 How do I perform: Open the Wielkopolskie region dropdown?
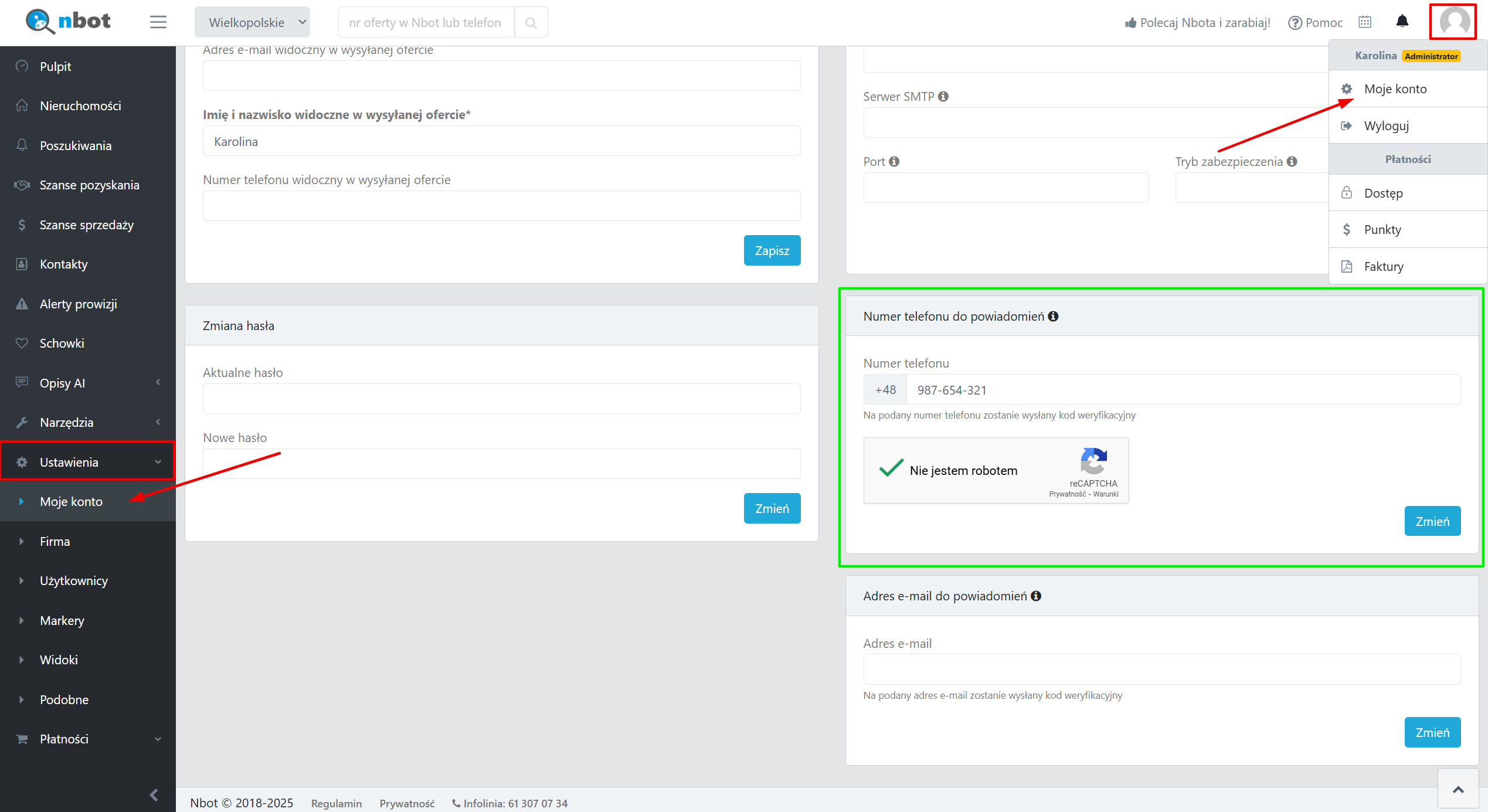(x=252, y=23)
